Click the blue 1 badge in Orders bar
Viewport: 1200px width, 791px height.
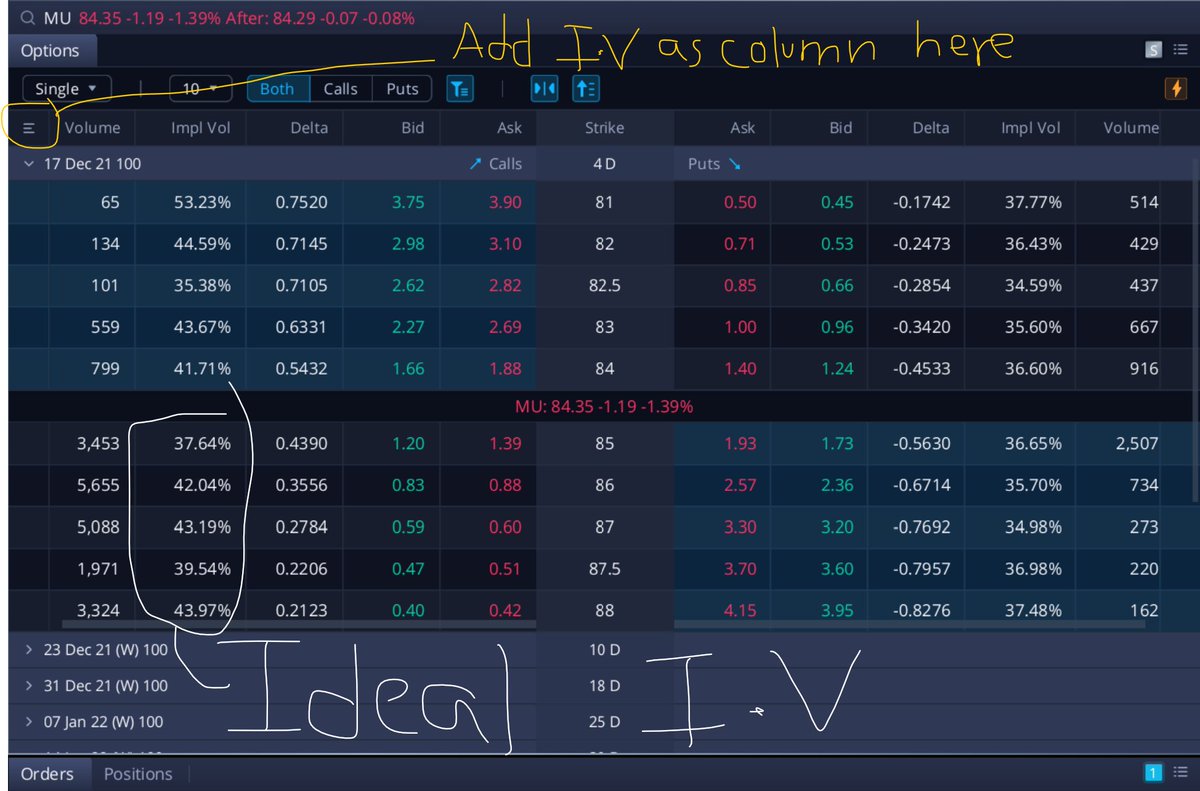pyautogui.click(x=1152, y=773)
